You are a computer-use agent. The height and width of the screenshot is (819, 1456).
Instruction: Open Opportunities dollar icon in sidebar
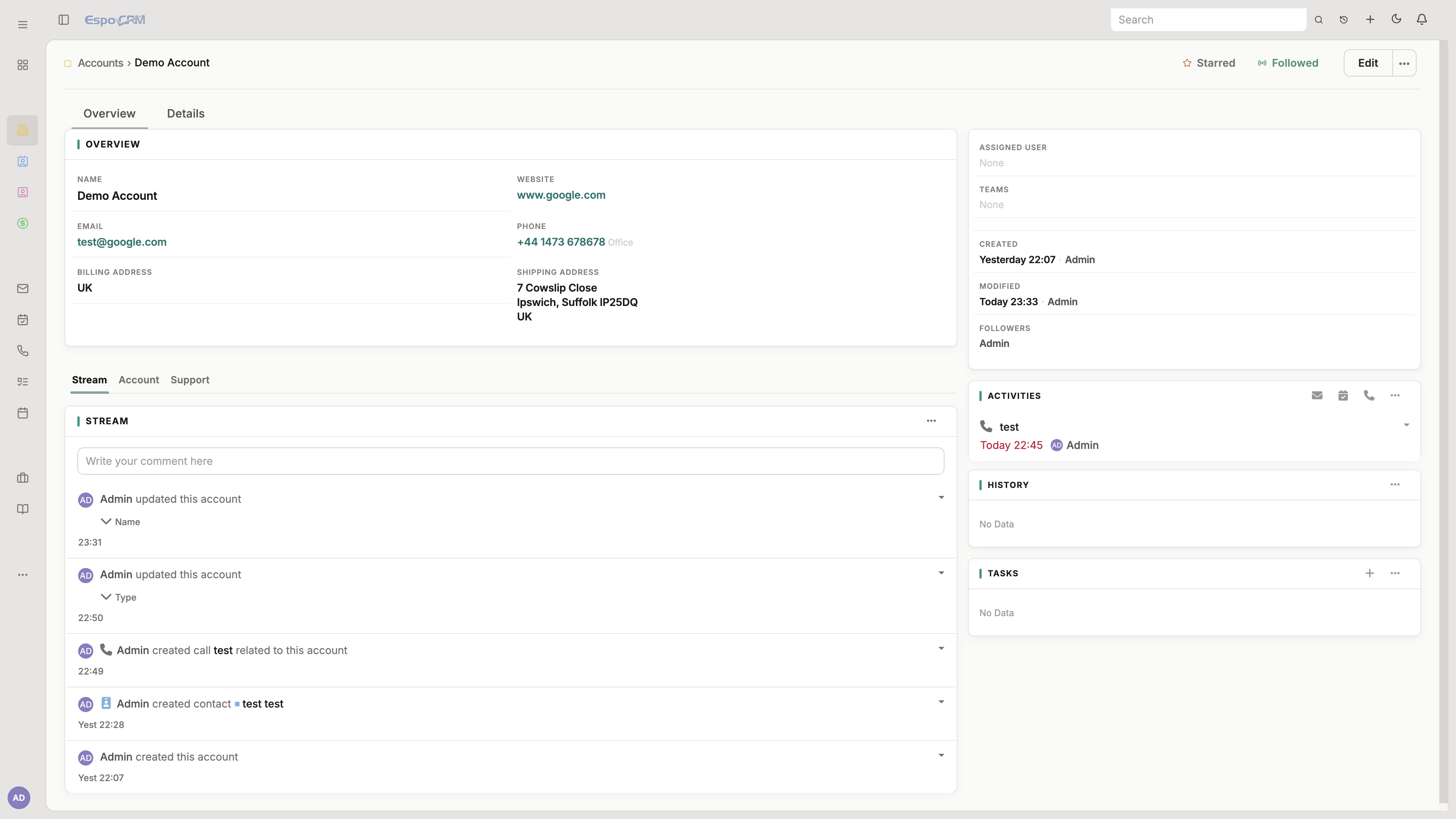tap(23, 224)
